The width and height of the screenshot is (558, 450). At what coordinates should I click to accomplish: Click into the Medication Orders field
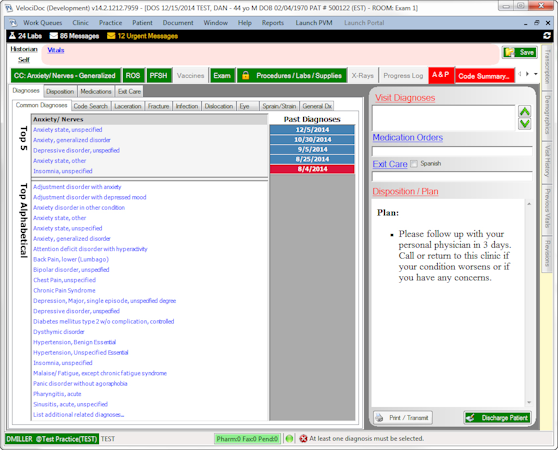(452, 151)
